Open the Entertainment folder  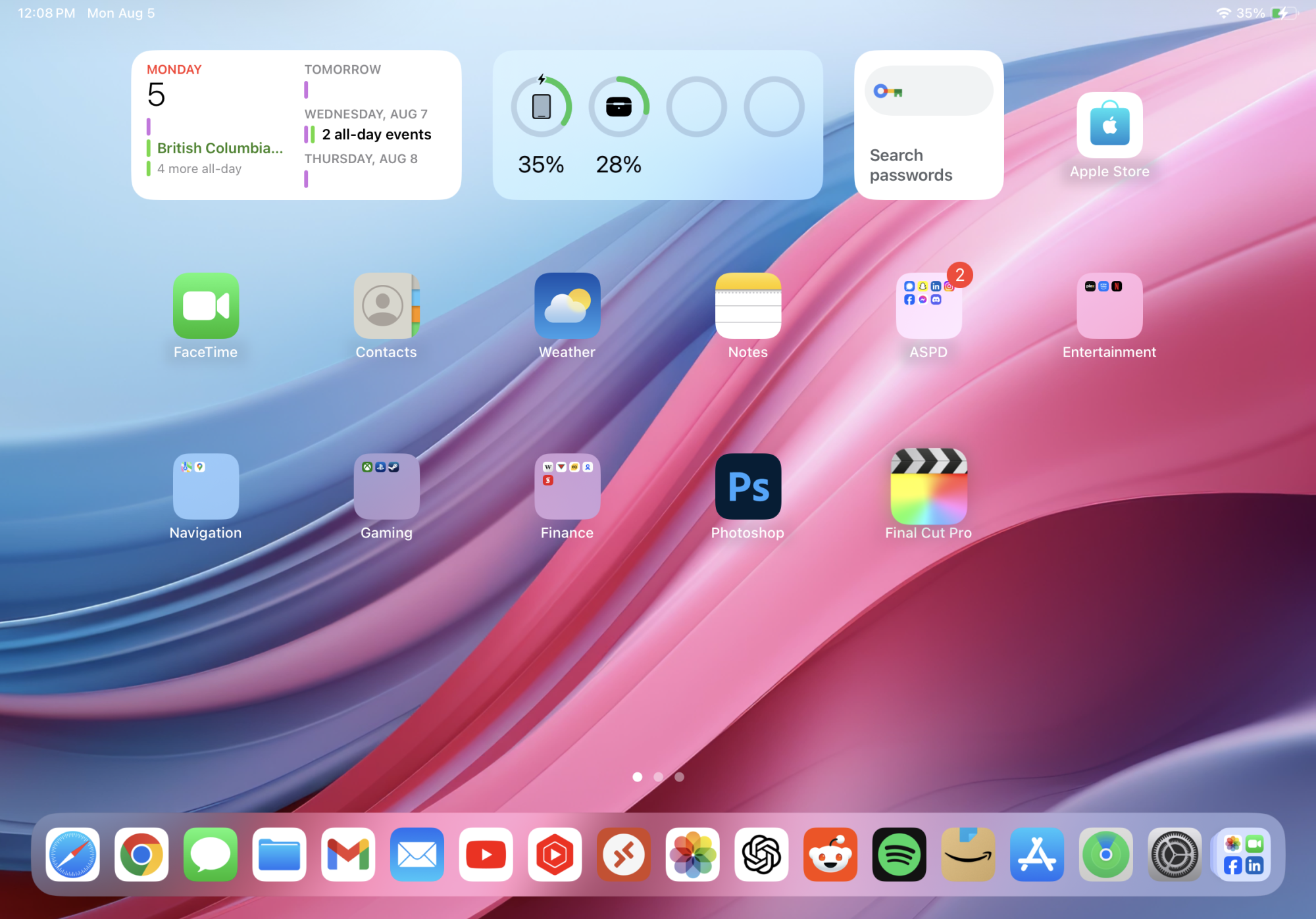pos(1109,306)
